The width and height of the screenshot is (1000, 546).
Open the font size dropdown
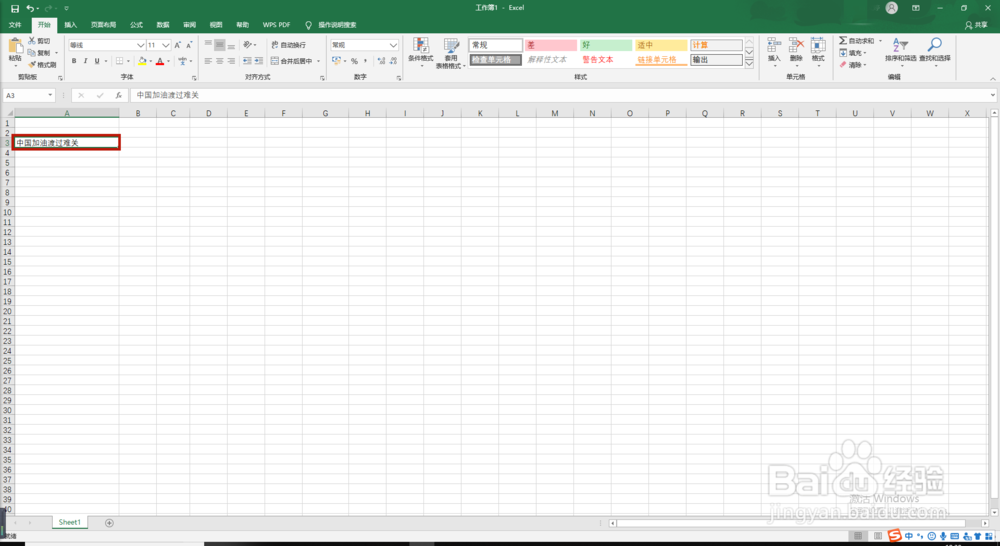tap(166, 45)
